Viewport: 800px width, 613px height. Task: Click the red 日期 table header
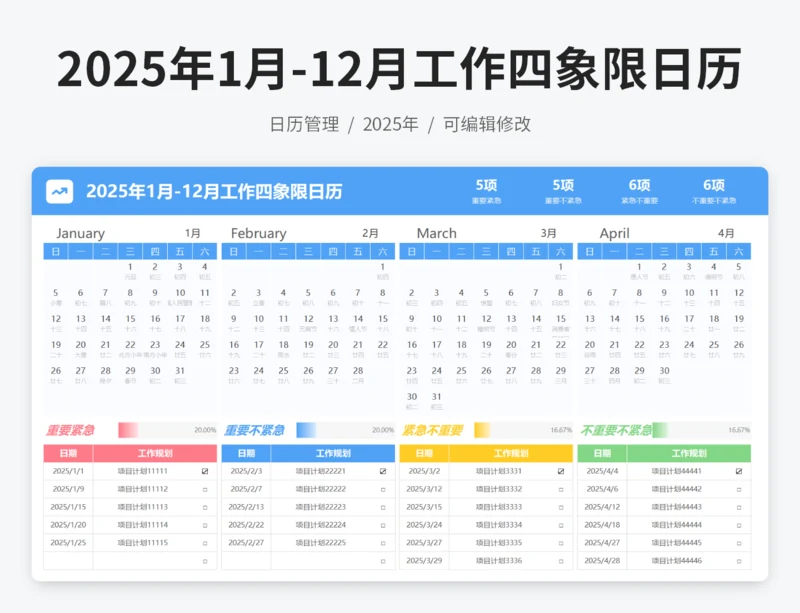pos(68,453)
